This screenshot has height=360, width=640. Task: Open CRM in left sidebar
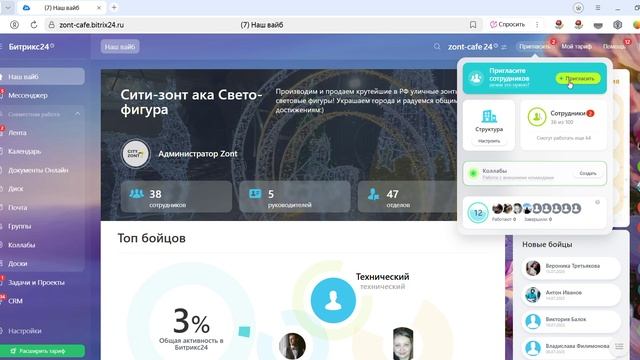click(x=15, y=301)
